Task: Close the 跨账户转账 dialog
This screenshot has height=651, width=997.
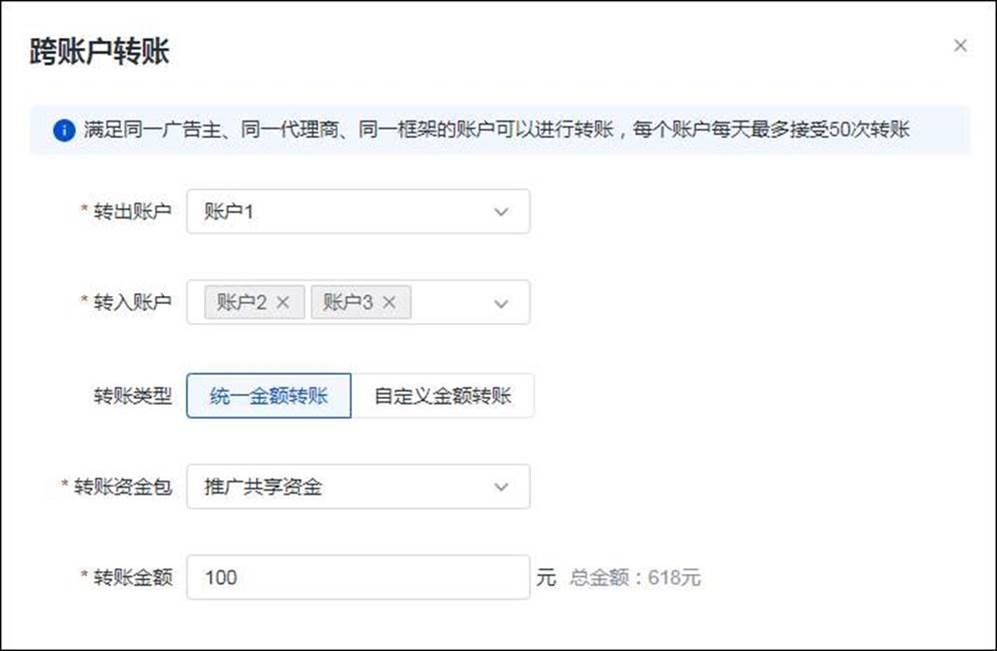Action: (960, 46)
